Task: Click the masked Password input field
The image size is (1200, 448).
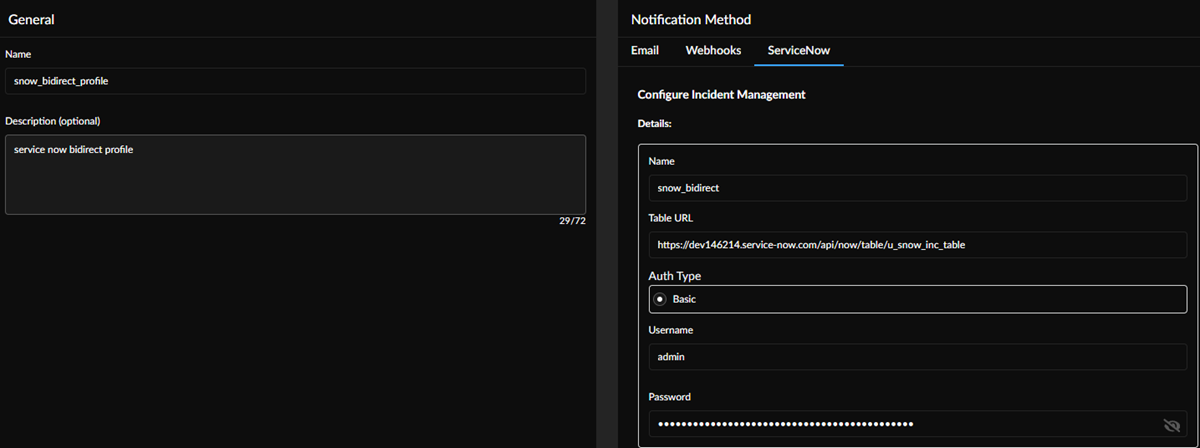Action: coord(900,424)
